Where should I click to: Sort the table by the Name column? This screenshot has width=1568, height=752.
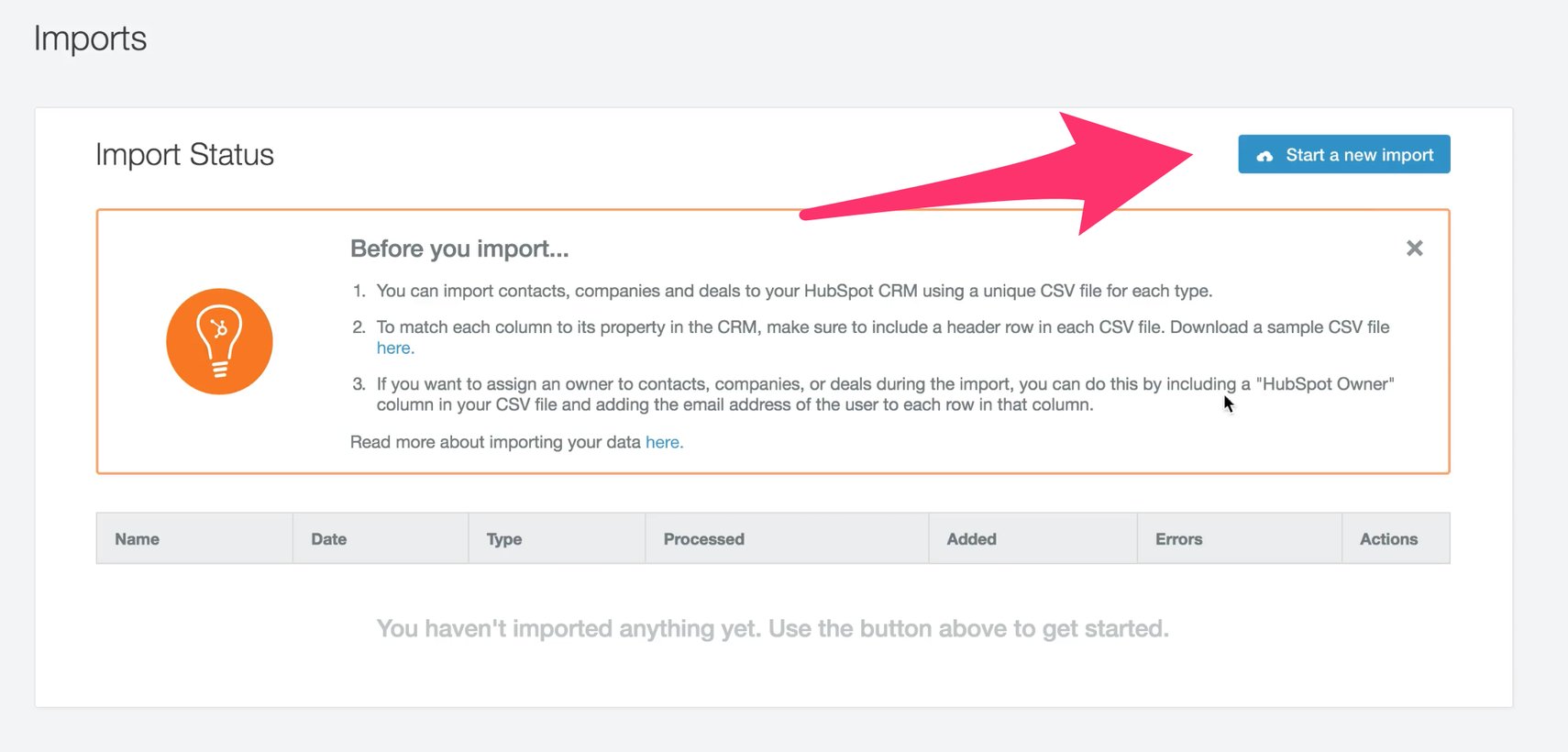pos(136,538)
